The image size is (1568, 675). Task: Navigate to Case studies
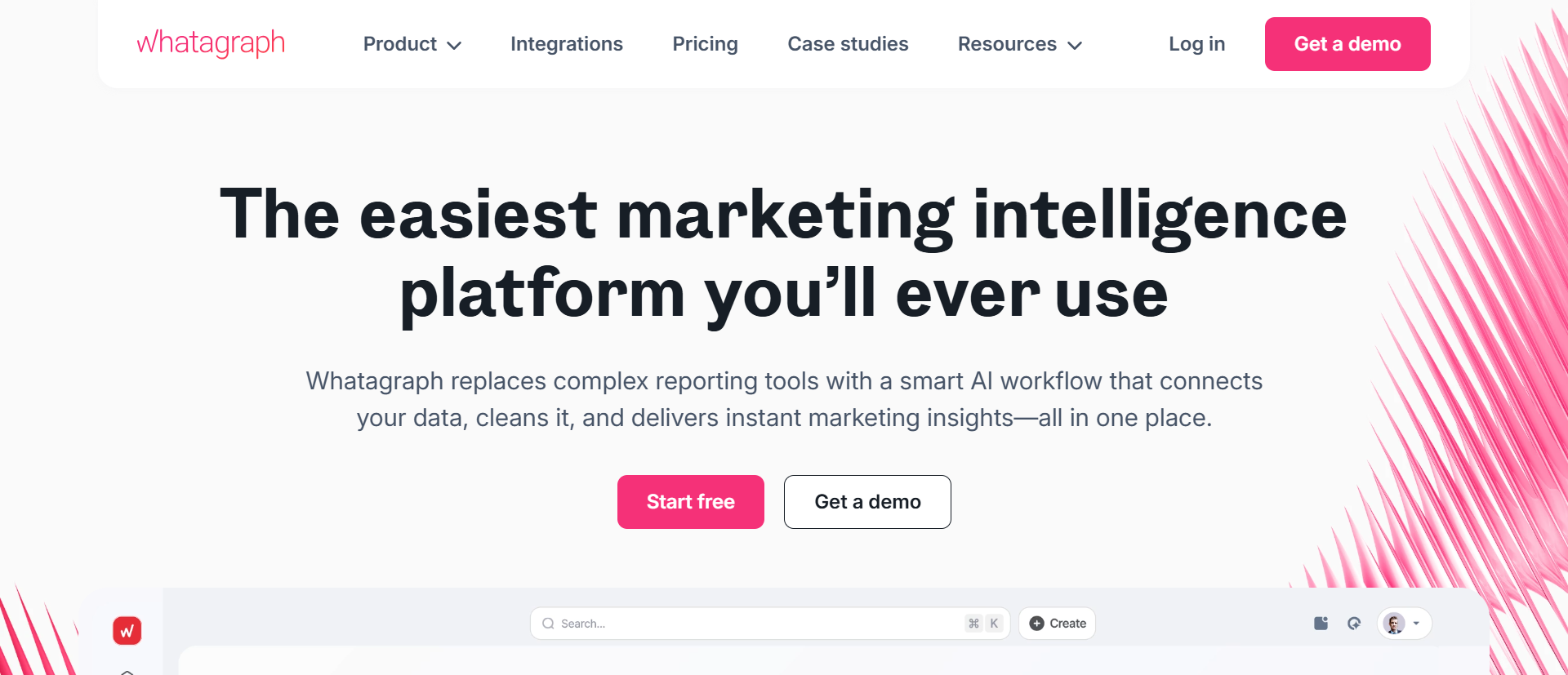(848, 44)
